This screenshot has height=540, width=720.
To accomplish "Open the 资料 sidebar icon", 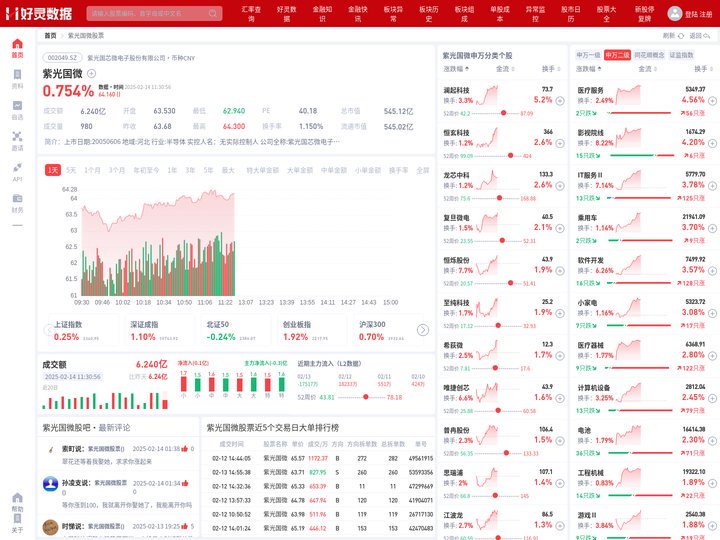I will [x=17, y=74].
